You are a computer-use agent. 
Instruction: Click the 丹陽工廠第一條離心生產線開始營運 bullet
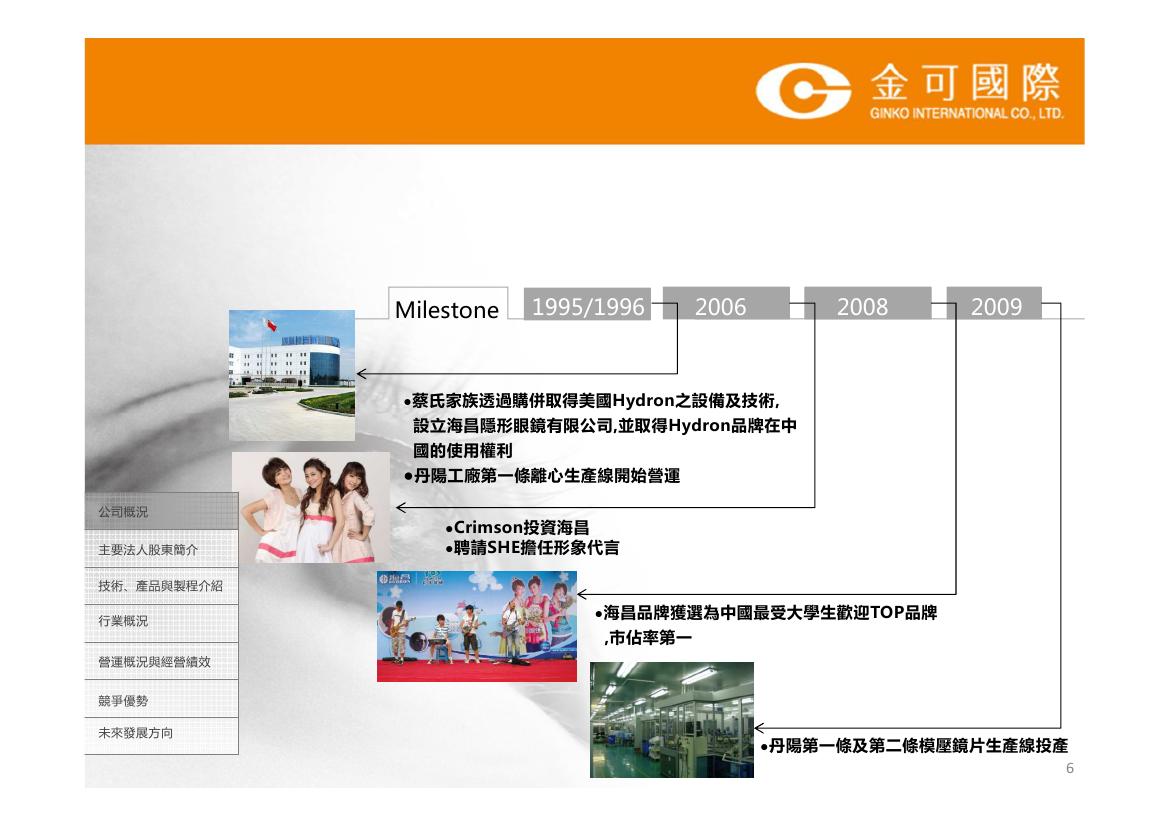[x=541, y=476]
